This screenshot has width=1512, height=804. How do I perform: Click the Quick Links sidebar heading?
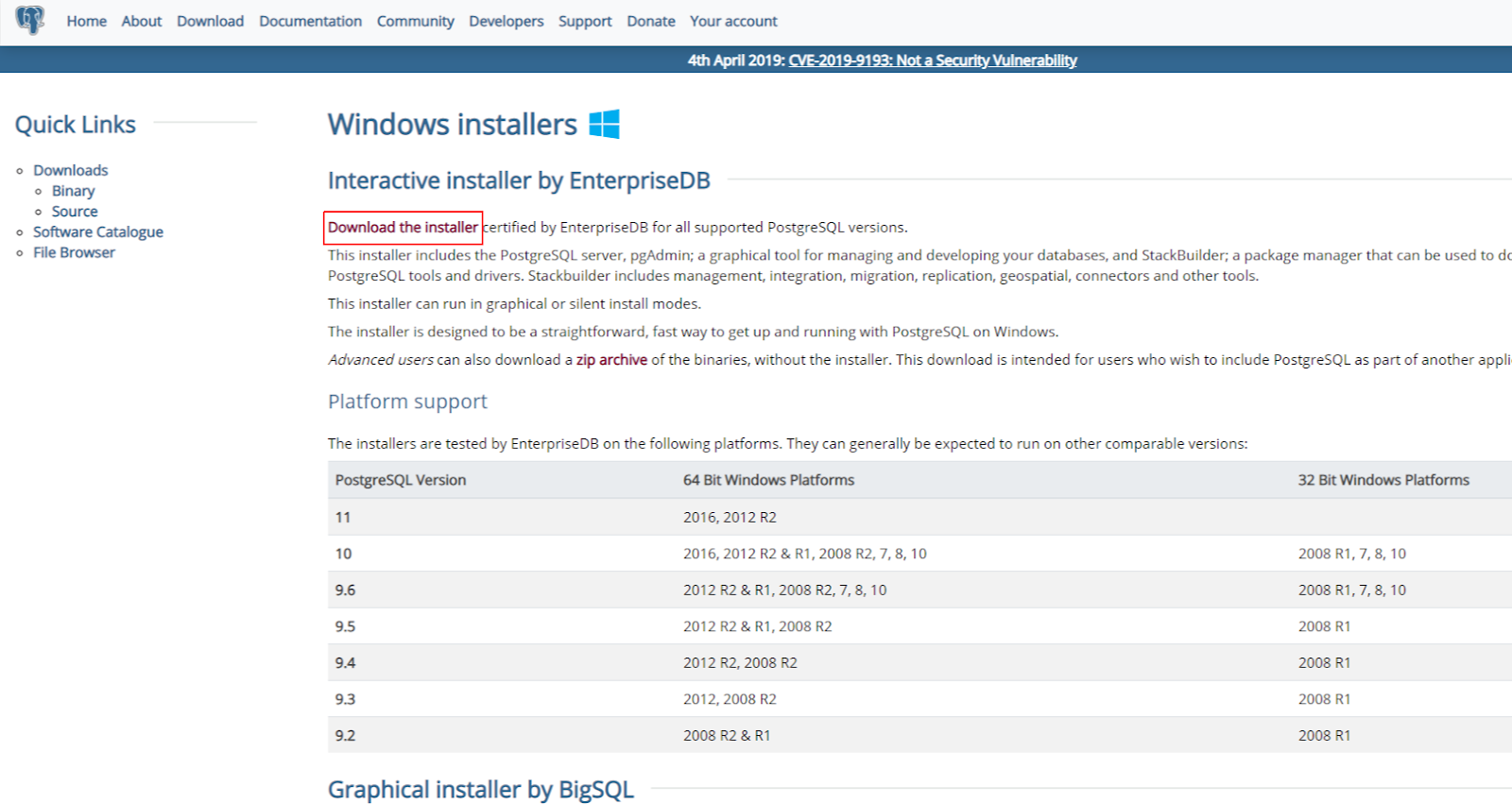(x=75, y=125)
